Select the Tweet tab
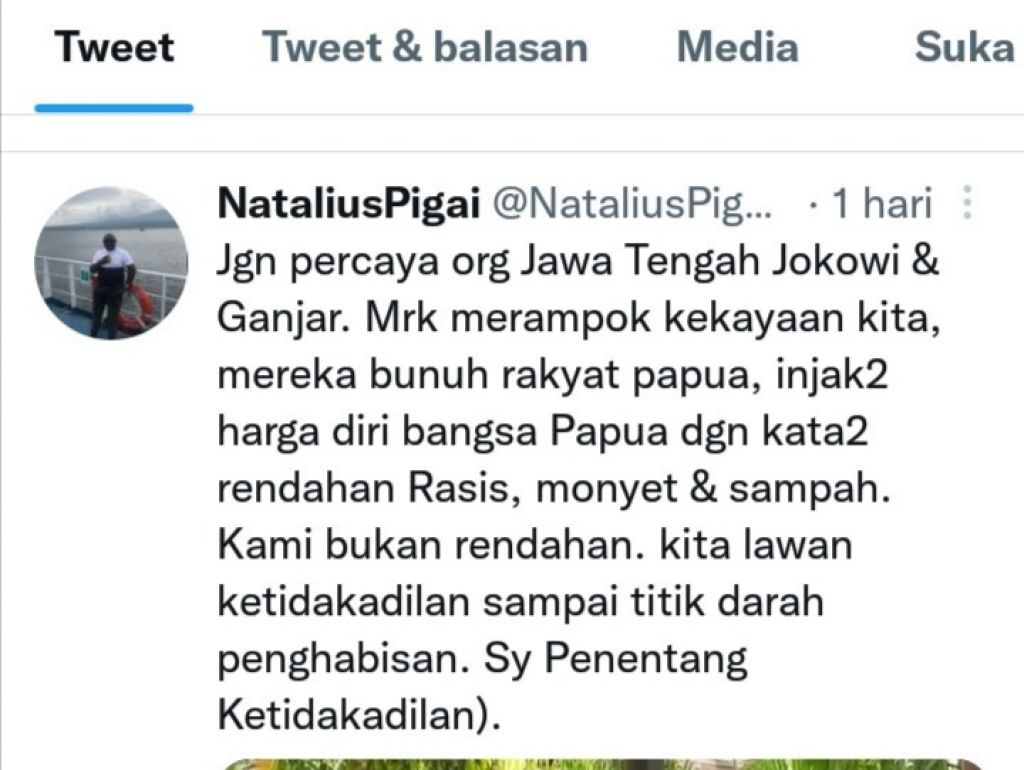 pos(114,48)
